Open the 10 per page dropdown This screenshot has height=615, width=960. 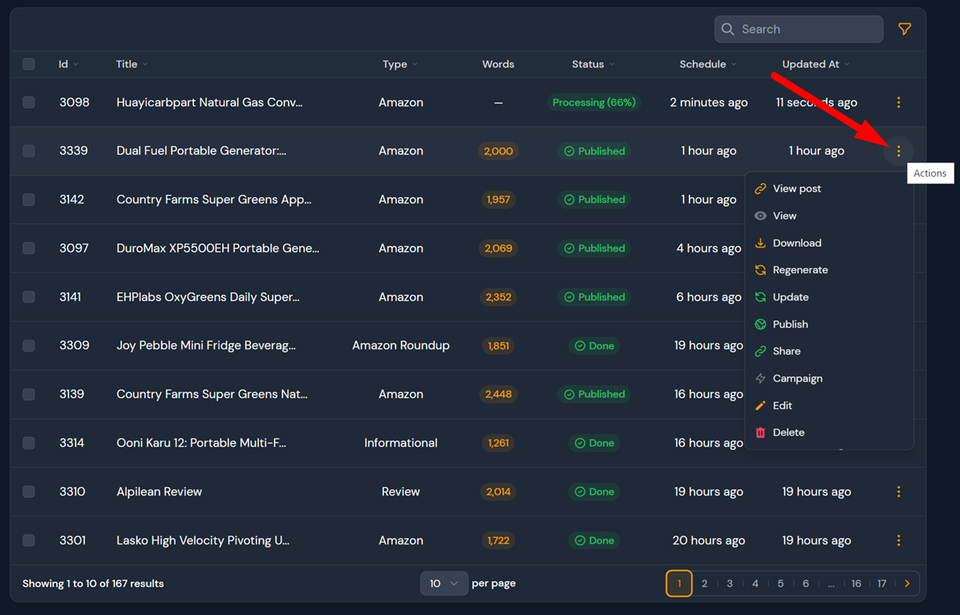pyautogui.click(x=444, y=583)
